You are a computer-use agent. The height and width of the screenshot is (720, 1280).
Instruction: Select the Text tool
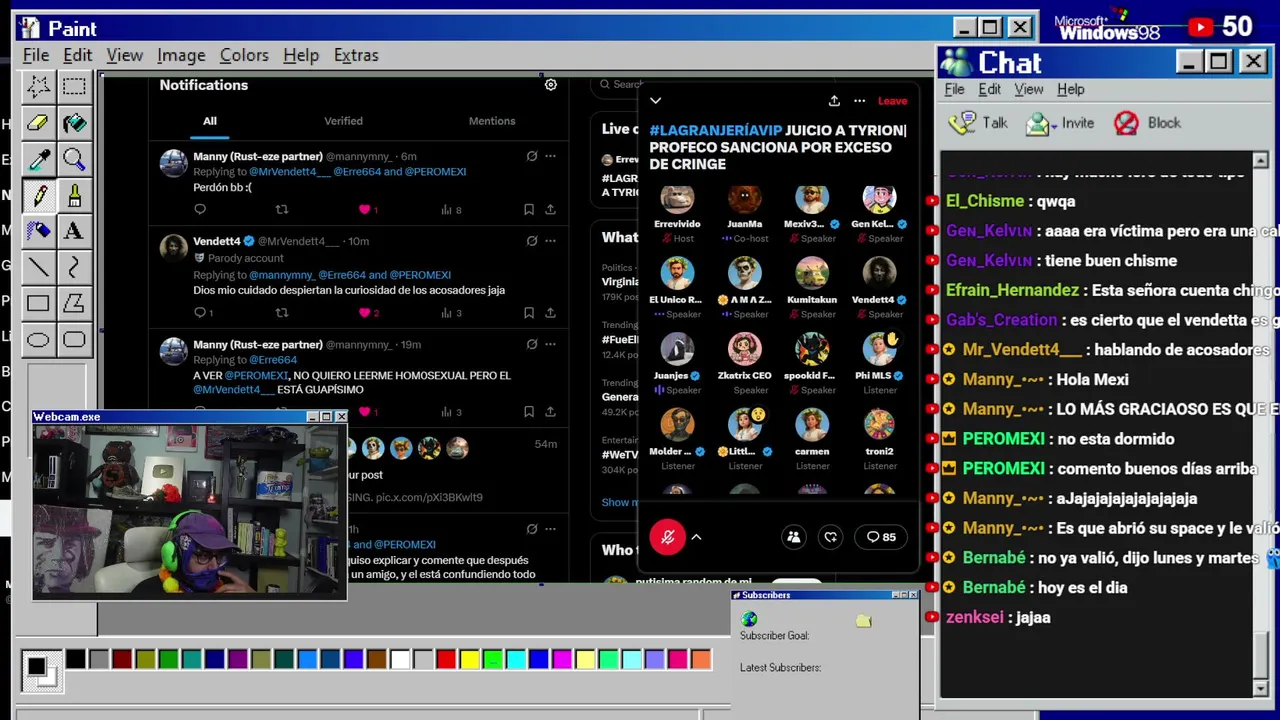(74, 230)
